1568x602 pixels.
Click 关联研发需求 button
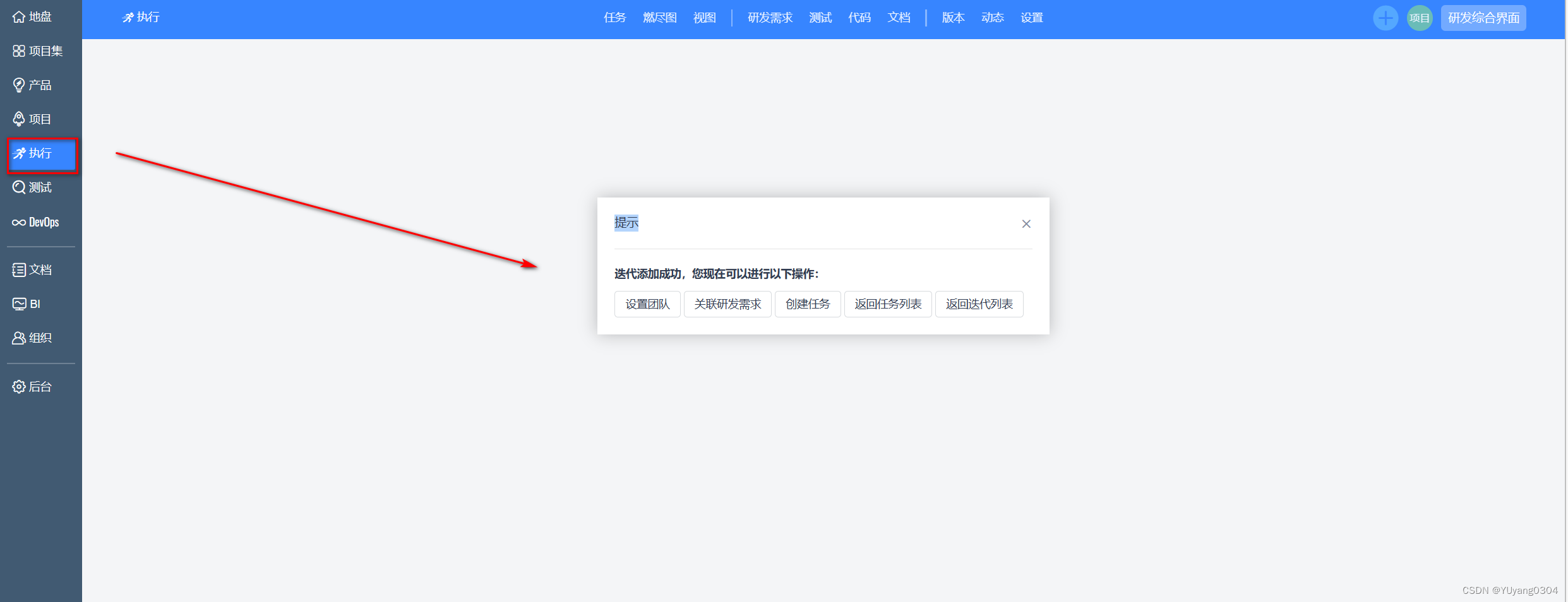point(727,304)
